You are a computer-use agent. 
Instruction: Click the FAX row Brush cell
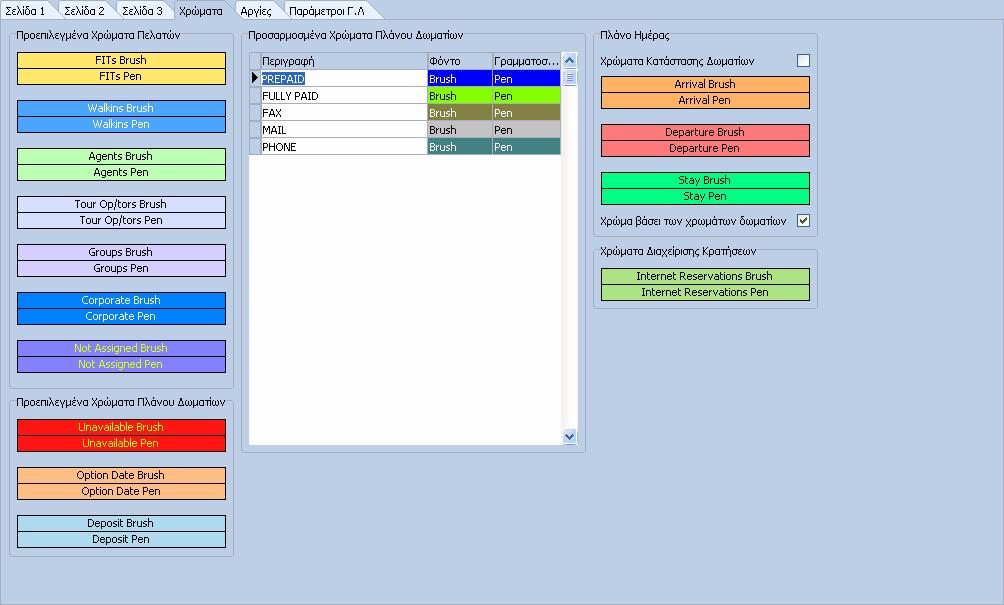pos(460,113)
